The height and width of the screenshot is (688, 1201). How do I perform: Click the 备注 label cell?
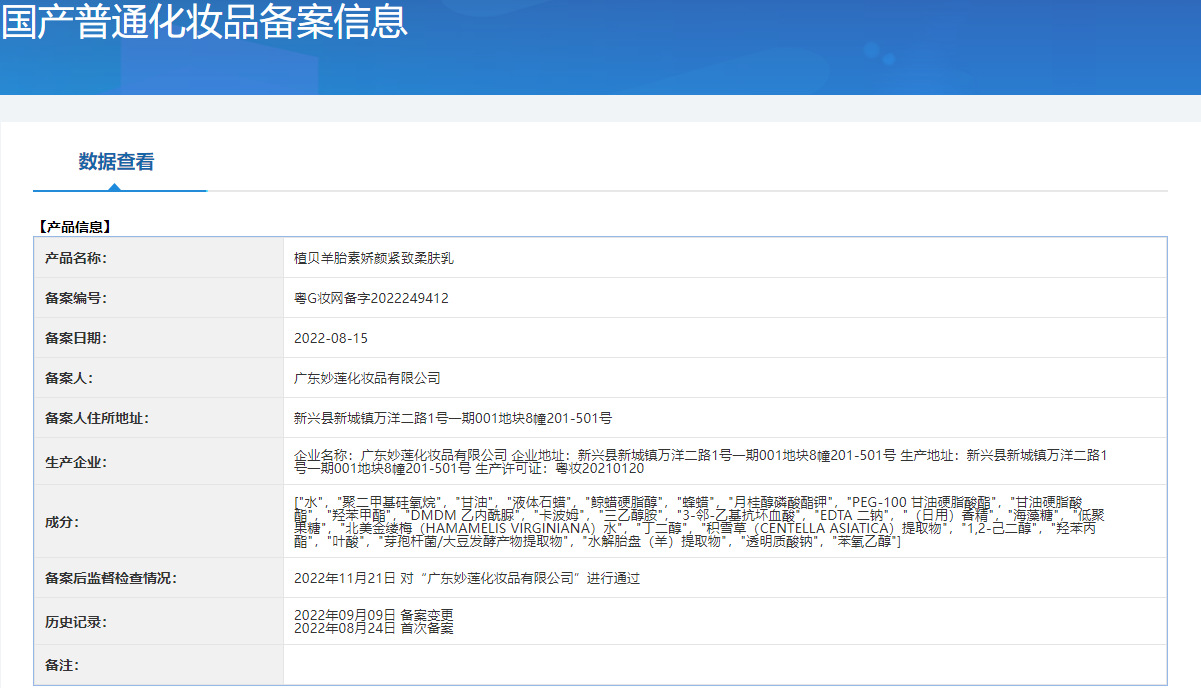click(x=159, y=665)
